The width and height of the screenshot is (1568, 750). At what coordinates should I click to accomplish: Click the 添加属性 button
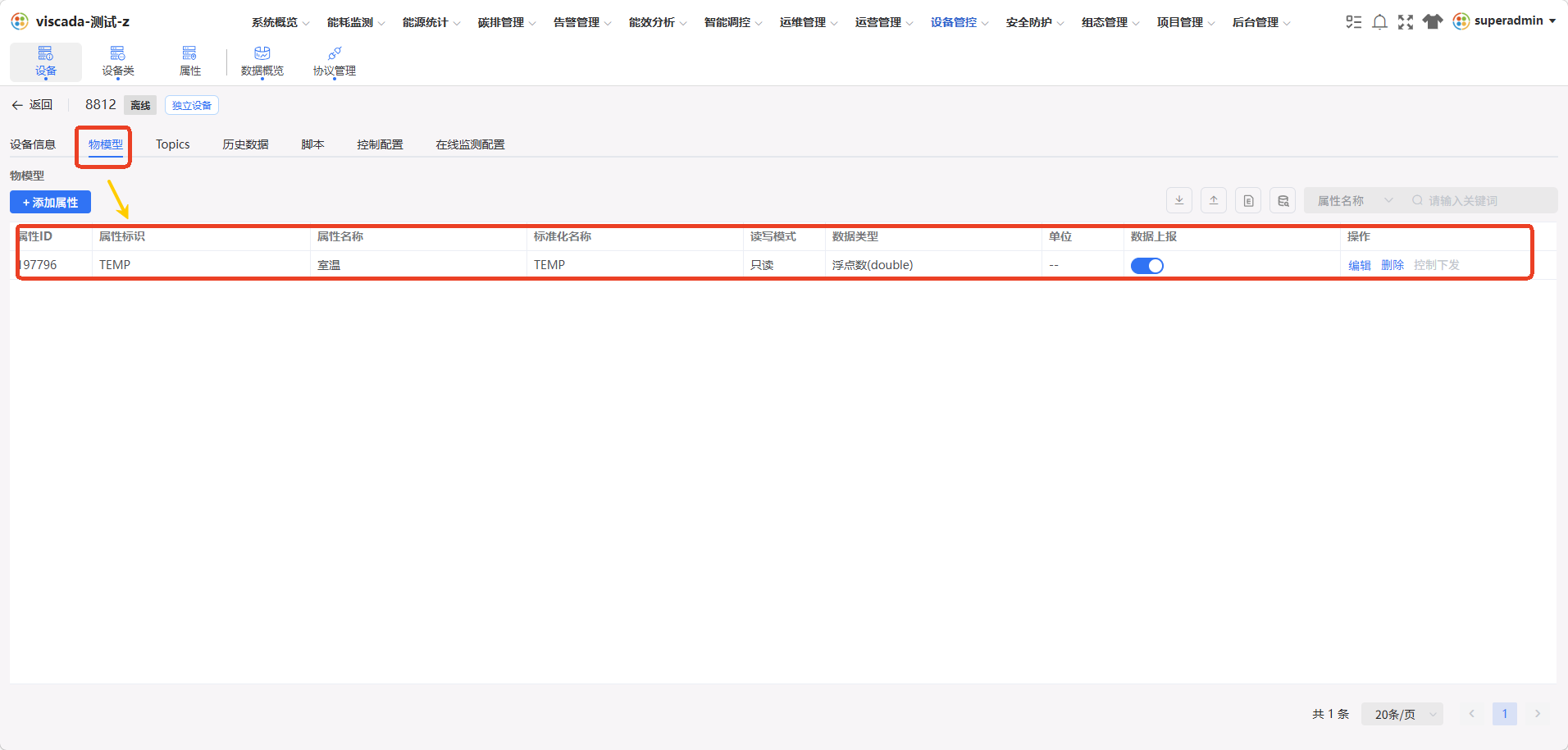point(50,202)
